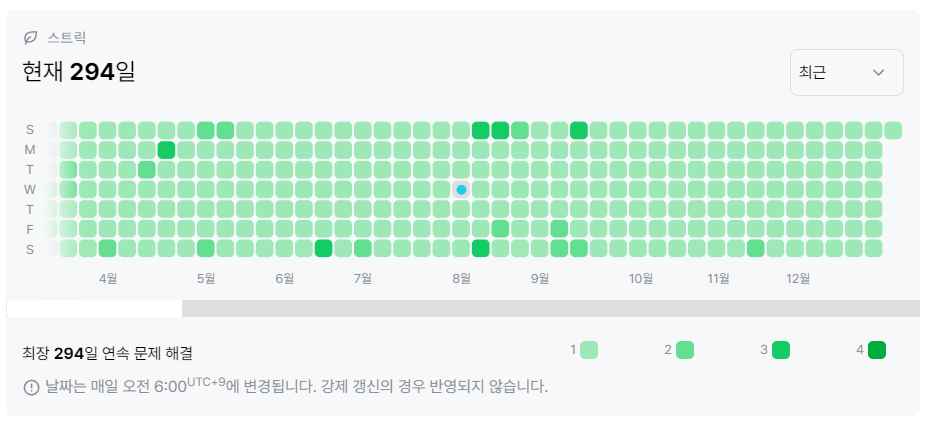Image resolution: width=931 pixels, height=425 pixels.
Task: Open the 최근 dropdown
Action: point(847,72)
